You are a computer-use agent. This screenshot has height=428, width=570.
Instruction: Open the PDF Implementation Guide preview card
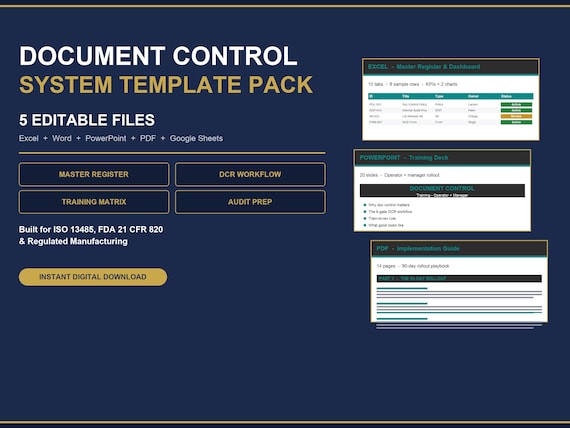[x=459, y=281]
